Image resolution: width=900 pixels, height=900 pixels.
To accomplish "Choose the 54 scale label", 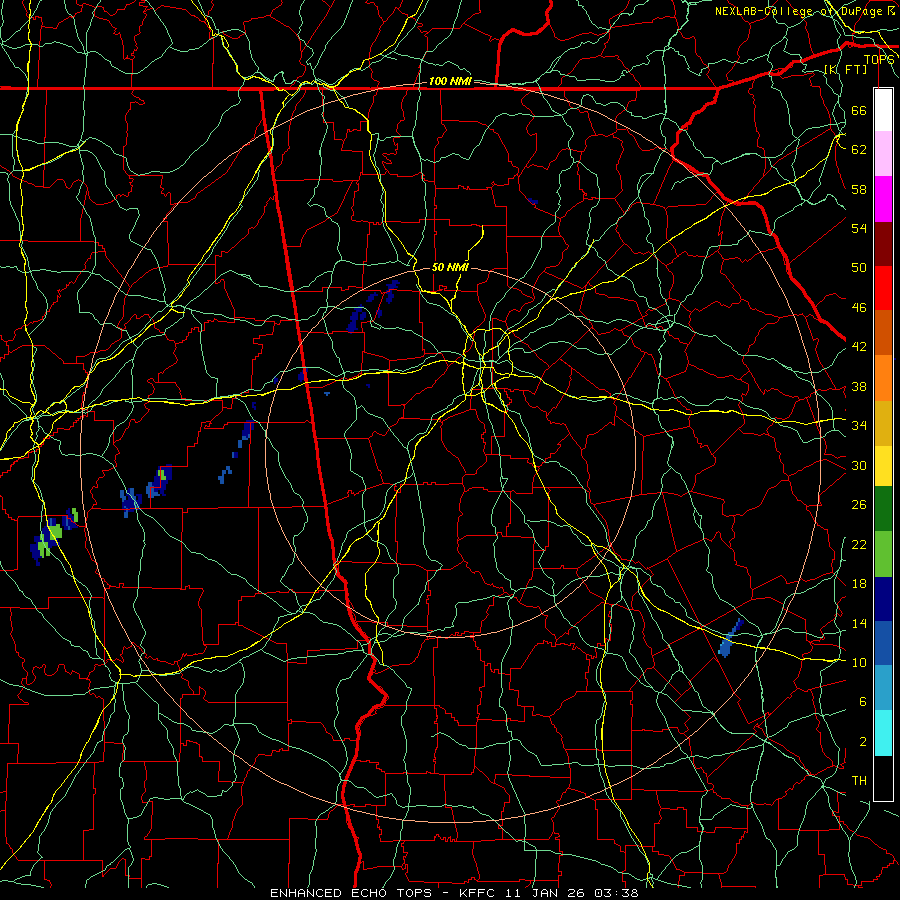I will 859,228.
